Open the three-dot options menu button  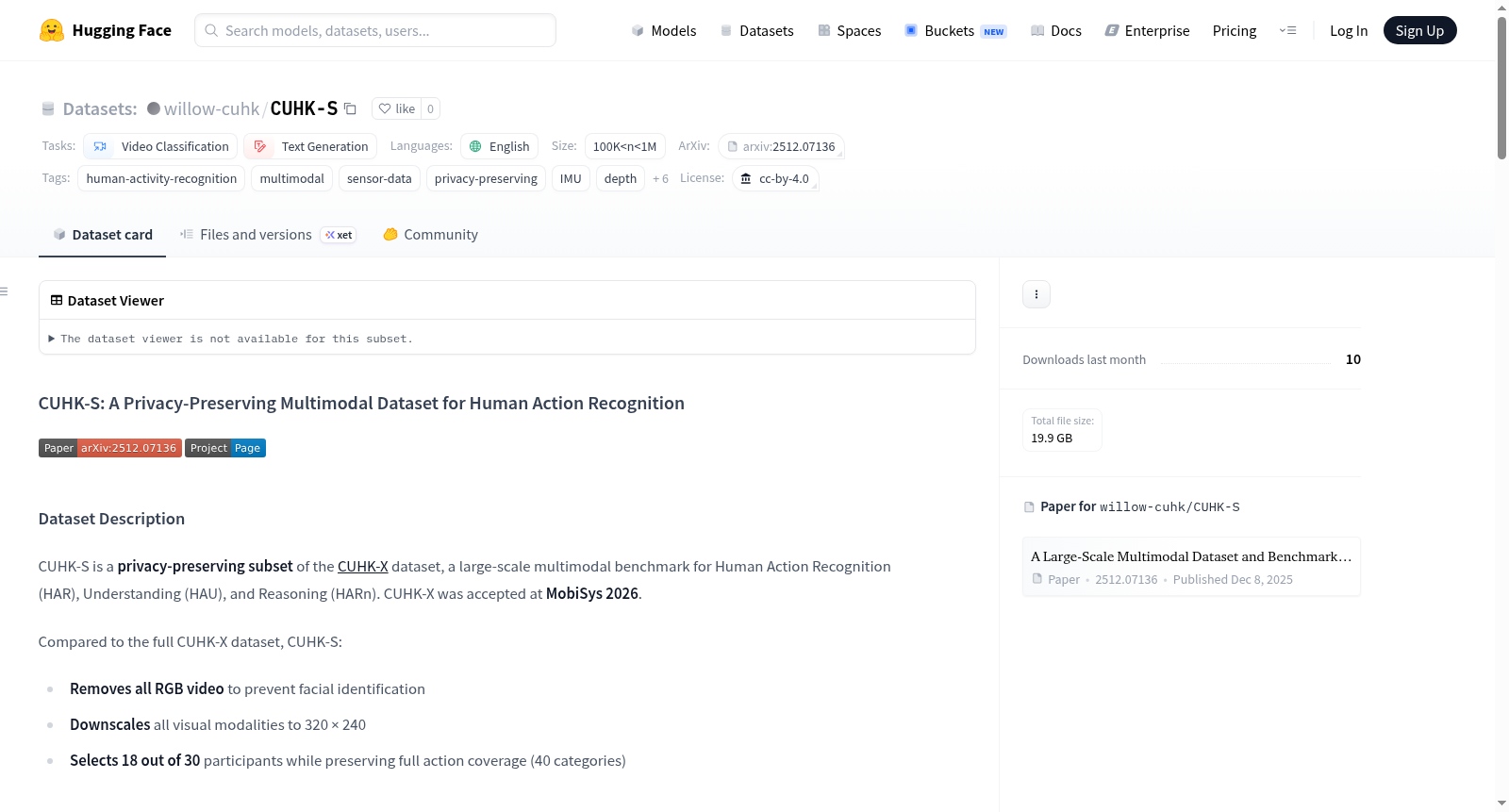[1036, 294]
